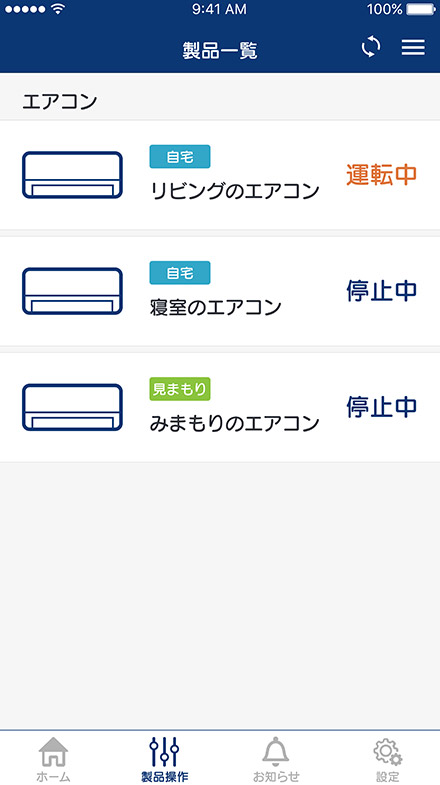Tap 停止中 status of 寝室のエアコン
This screenshot has width=440, height=785.
click(381, 290)
